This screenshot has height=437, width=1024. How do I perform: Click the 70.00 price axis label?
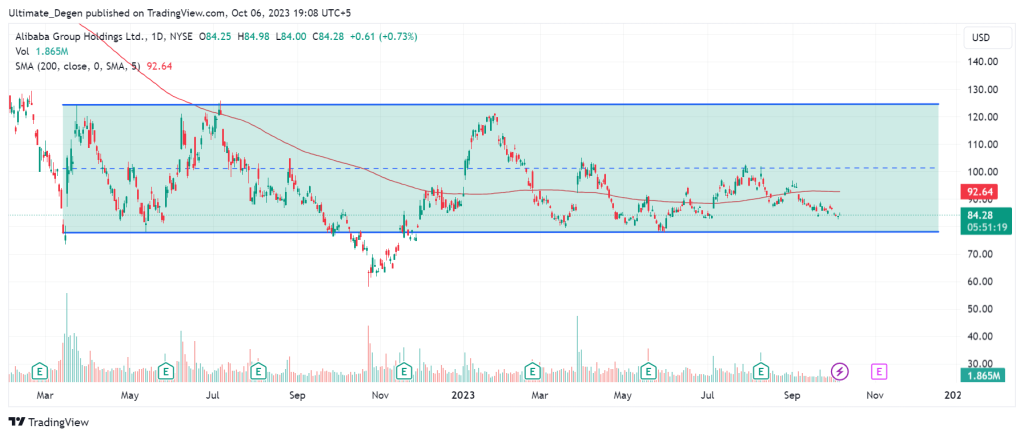(981, 254)
